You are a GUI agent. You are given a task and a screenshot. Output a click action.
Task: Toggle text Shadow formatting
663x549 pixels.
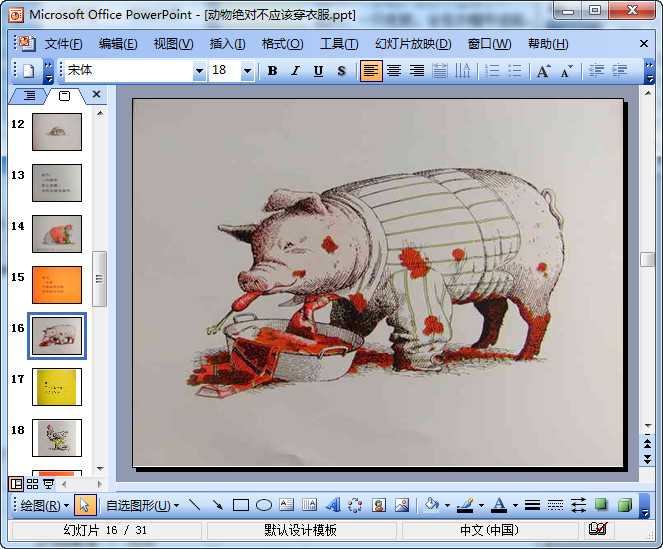(x=341, y=71)
